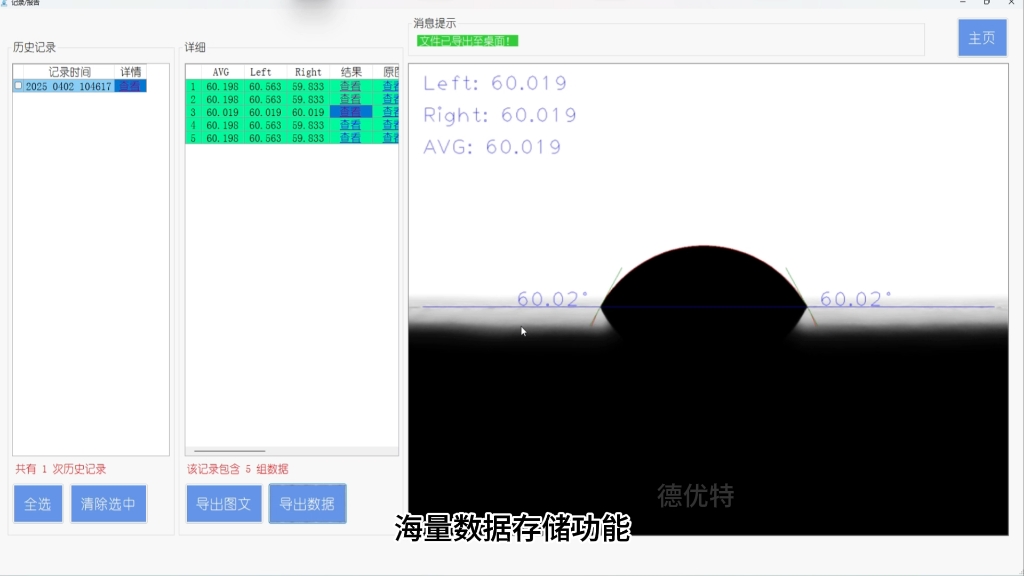This screenshot has height=576, width=1024.
Task: Click the Left value 60.563 in row 5
Action: 265,138
